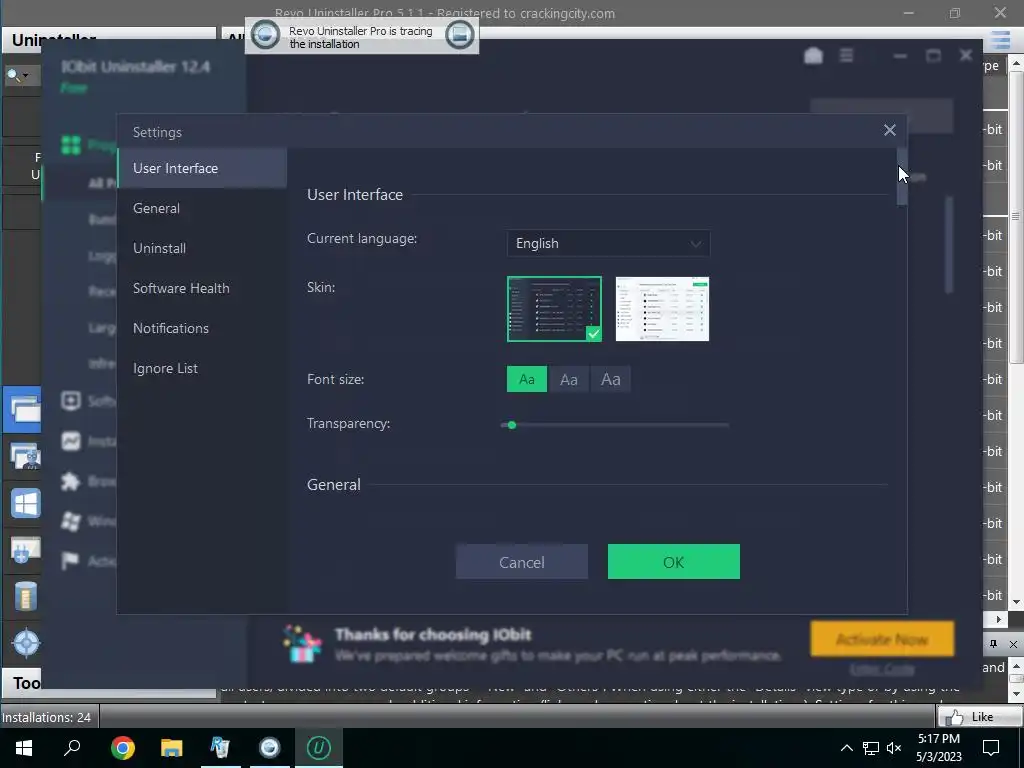1024x768 pixels.
Task: Click IObit Action Center flag icon
Action: click(71, 560)
